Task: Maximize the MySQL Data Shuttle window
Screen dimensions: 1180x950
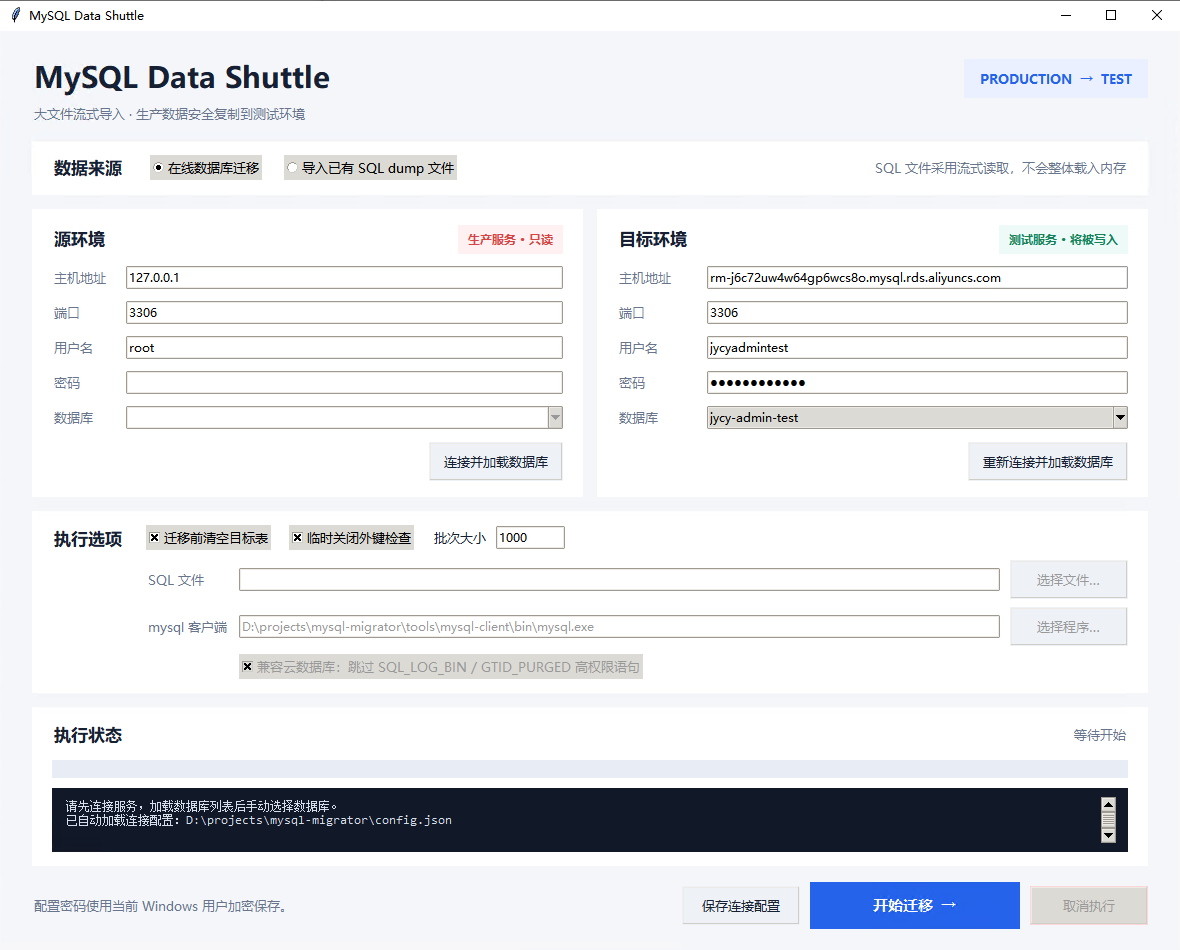Action: [1111, 15]
